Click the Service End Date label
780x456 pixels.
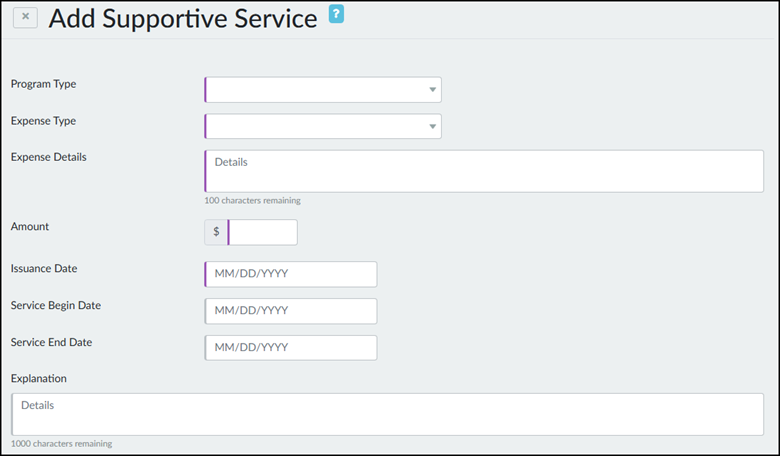52,342
